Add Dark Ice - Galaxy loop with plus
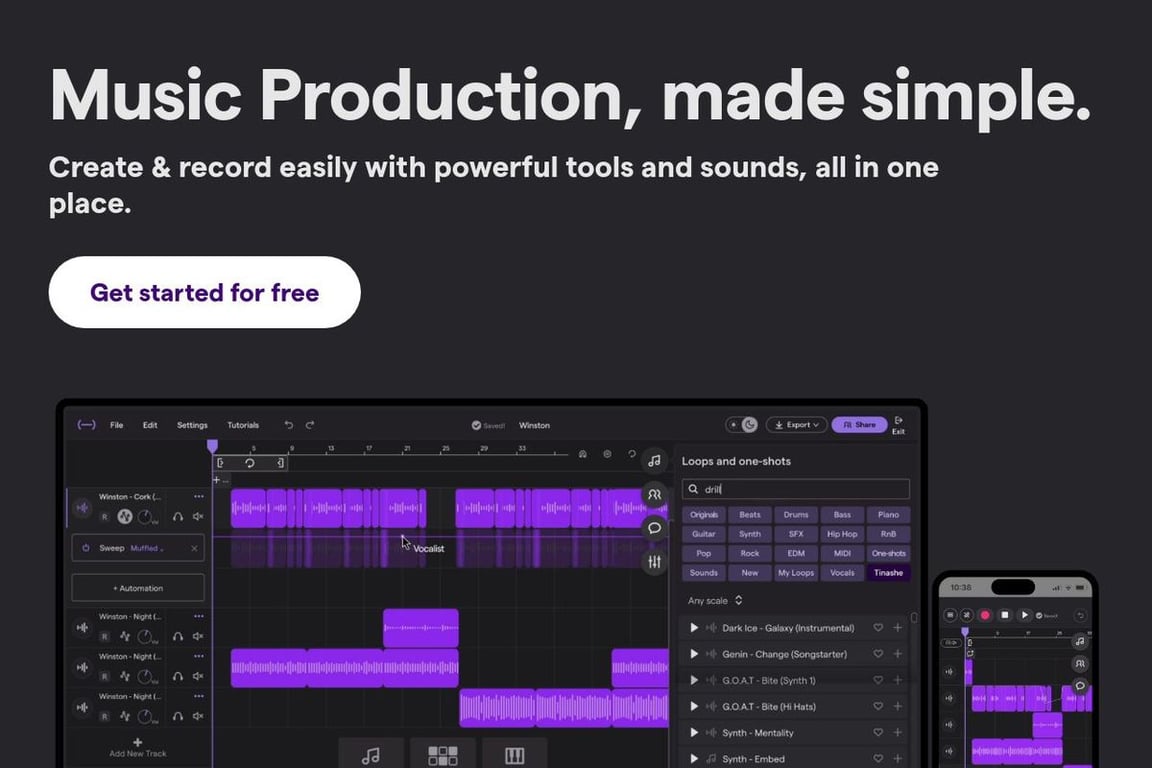The height and width of the screenshot is (768, 1152). (x=898, y=628)
